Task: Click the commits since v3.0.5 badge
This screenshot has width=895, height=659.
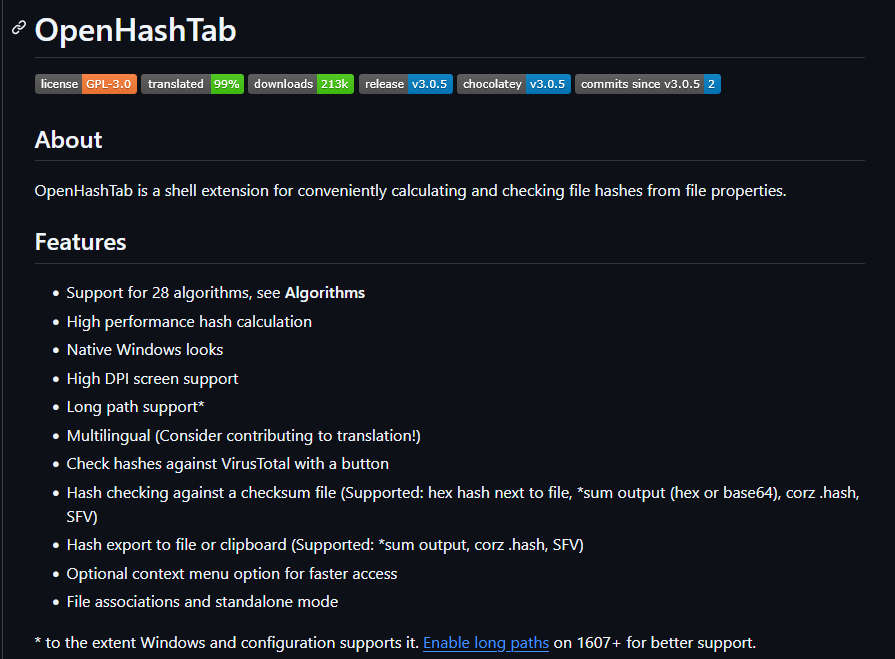Action: pos(648,84)
